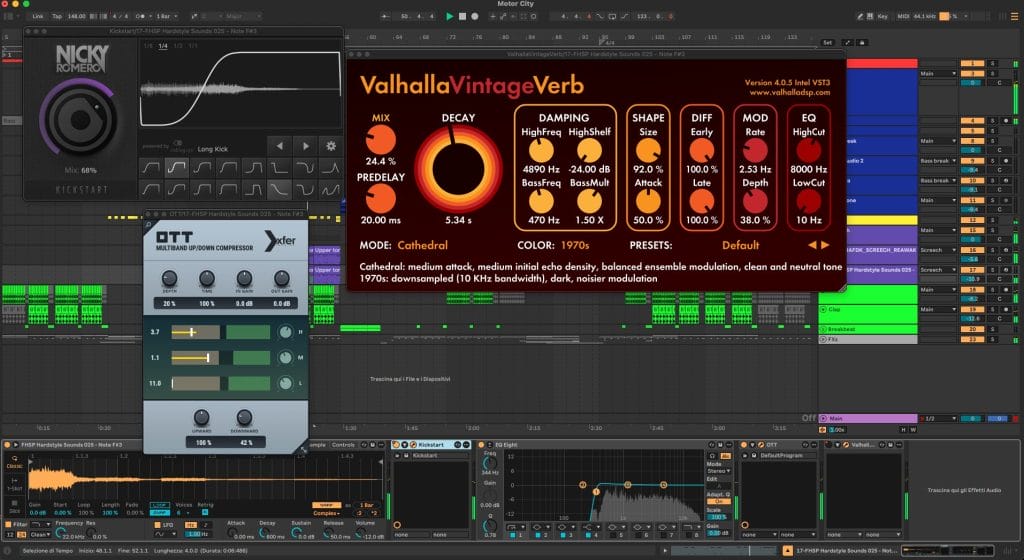
Task: Open the hamburger menu at the top right
Action: click(1014, 16)
